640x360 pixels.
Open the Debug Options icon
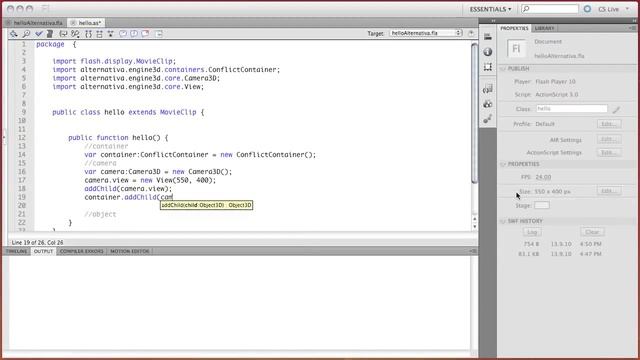coord(75,34)
